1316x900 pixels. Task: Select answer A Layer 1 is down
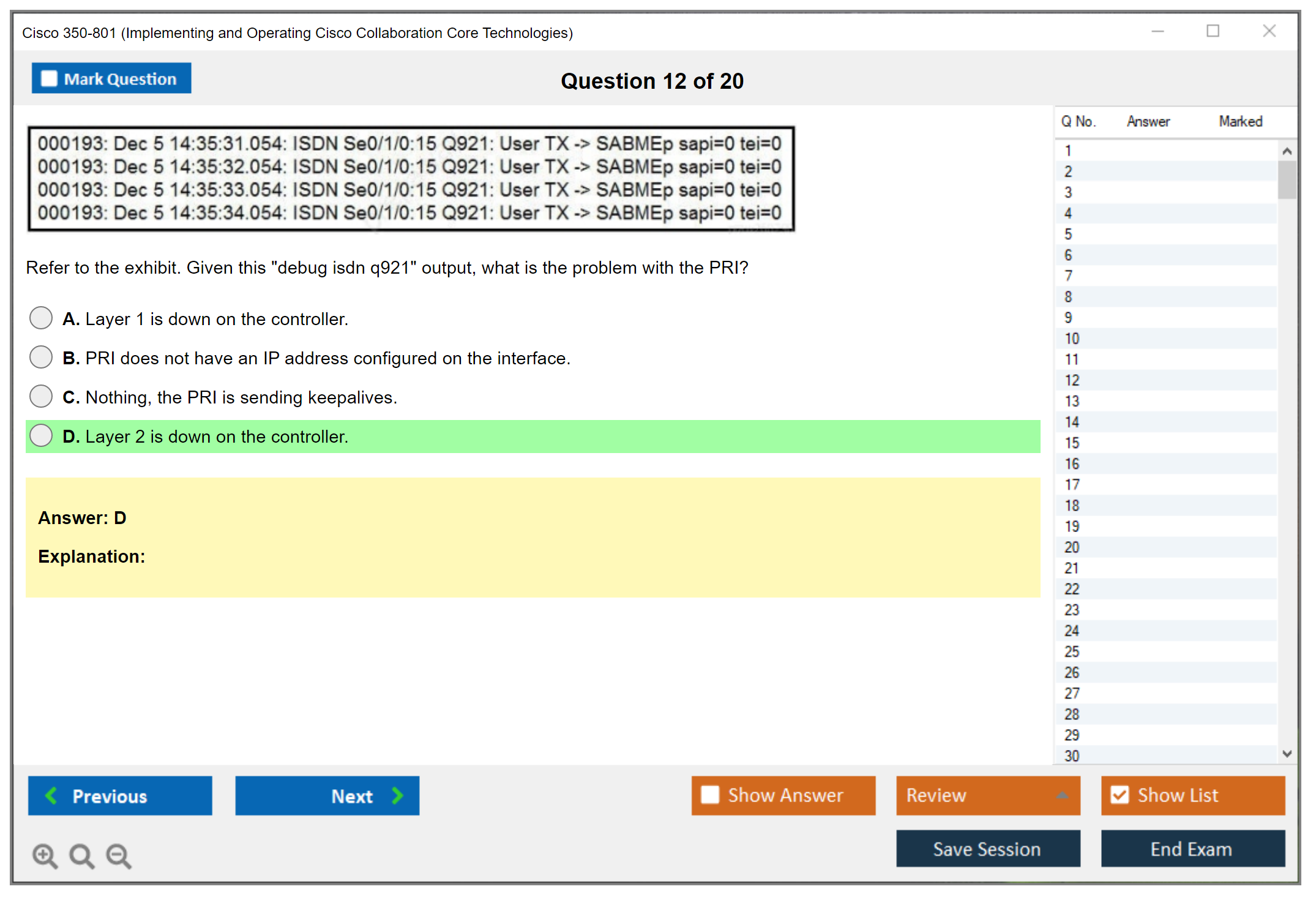[x=41, y=318]
